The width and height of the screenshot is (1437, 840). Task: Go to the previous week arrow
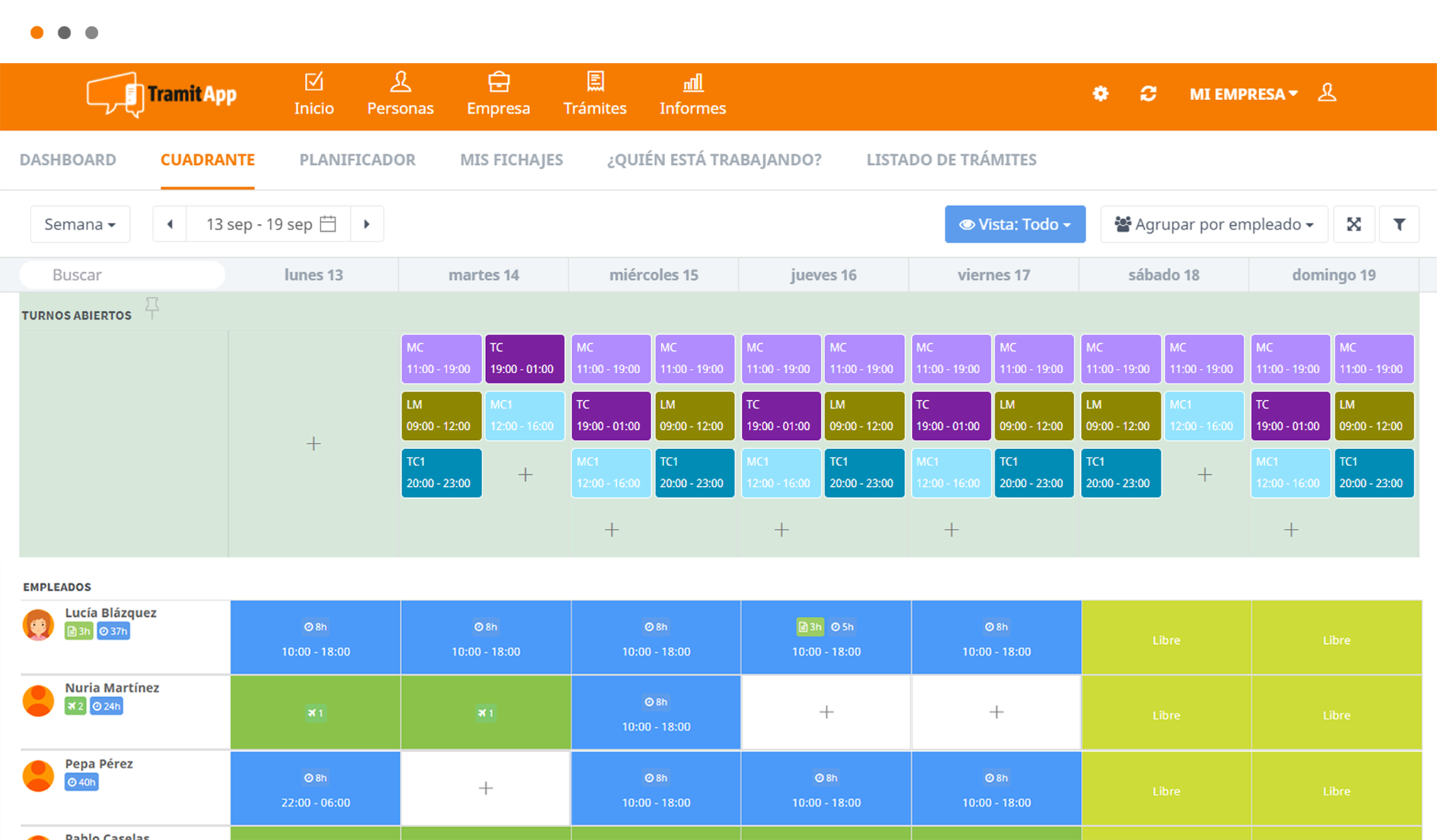coord(170,224)
